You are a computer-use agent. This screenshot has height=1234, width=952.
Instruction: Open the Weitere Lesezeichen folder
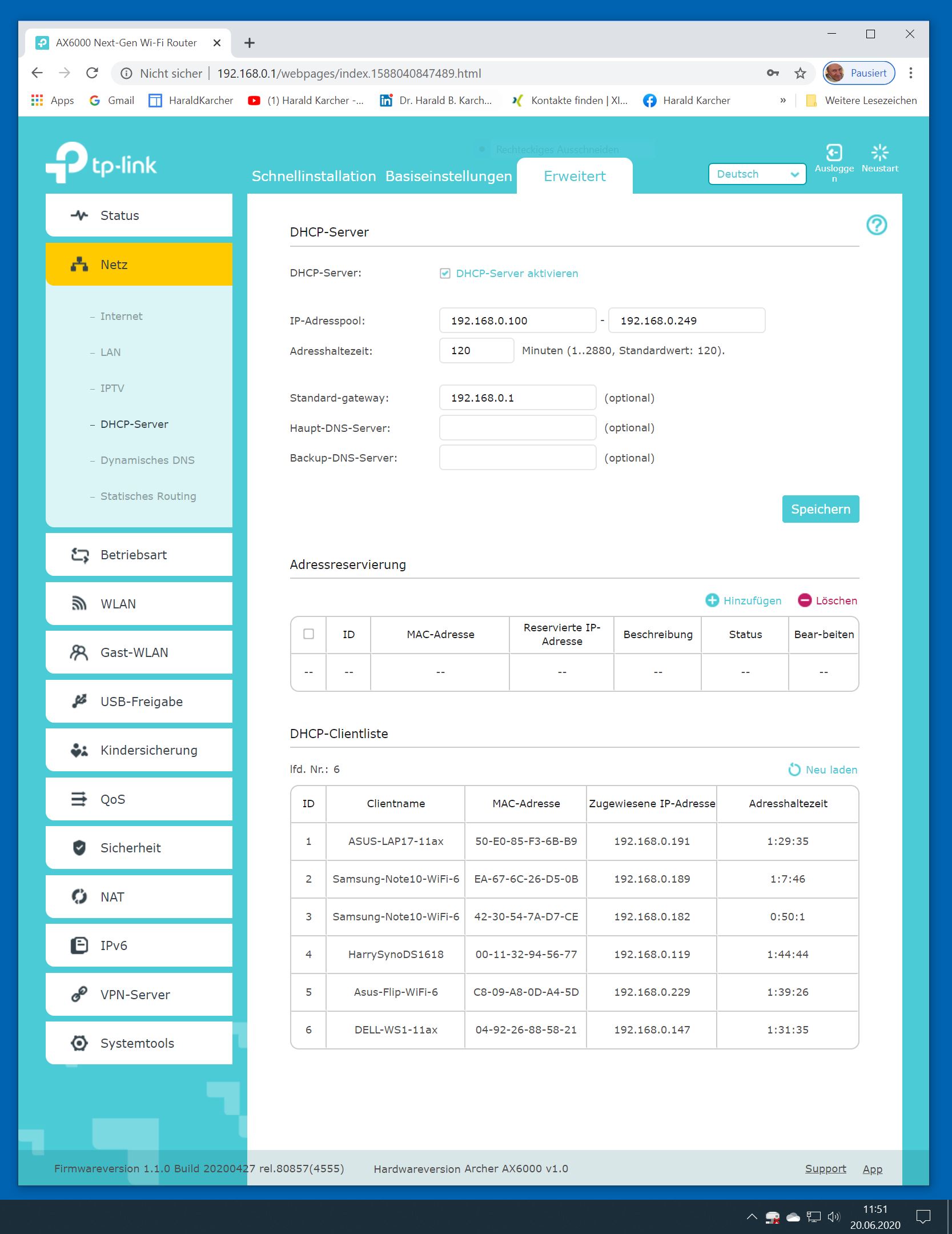tap(861, 101)
